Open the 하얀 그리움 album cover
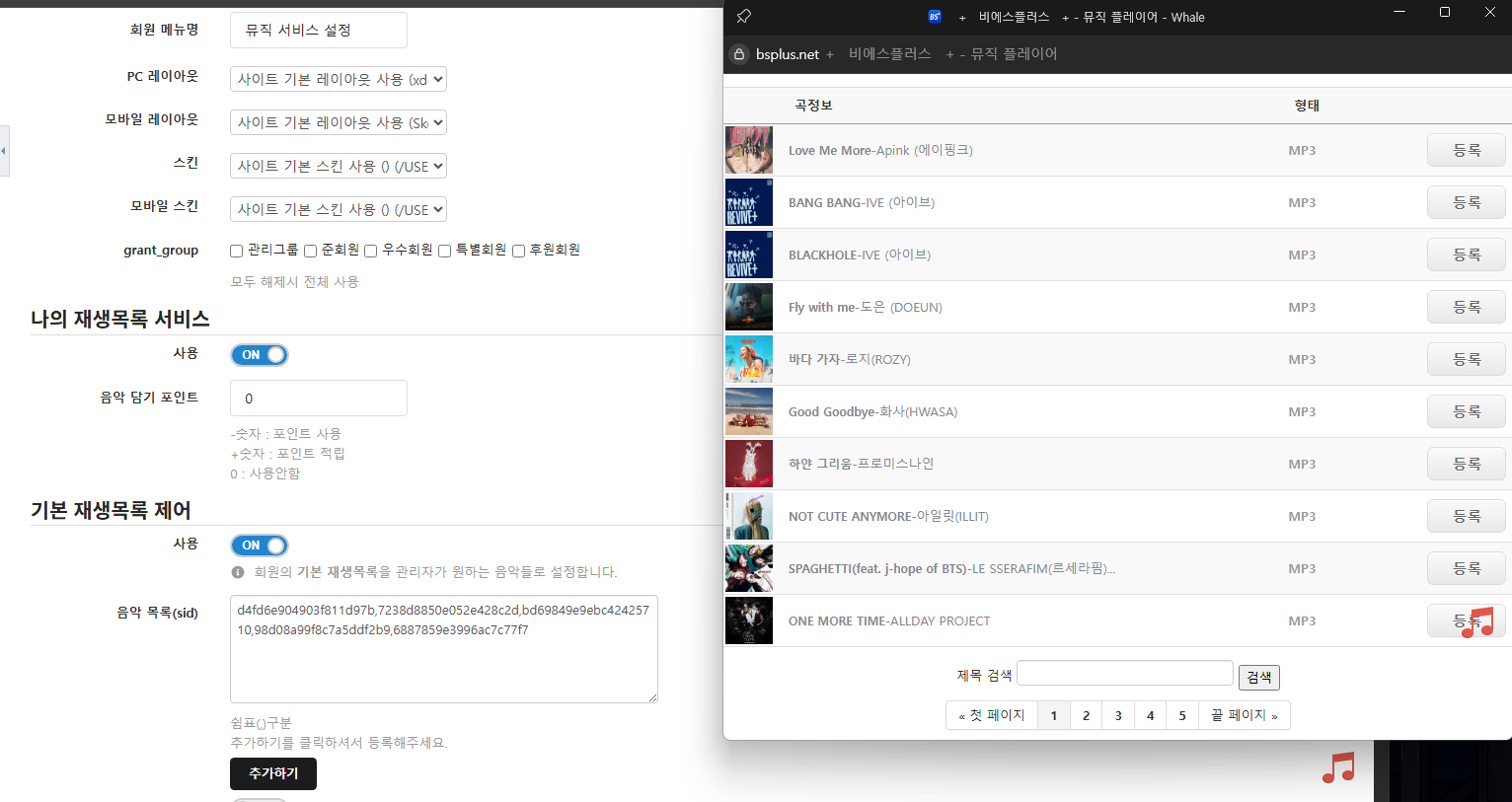The height and width of the screenshot is (802, 1512). coord(749,464)
